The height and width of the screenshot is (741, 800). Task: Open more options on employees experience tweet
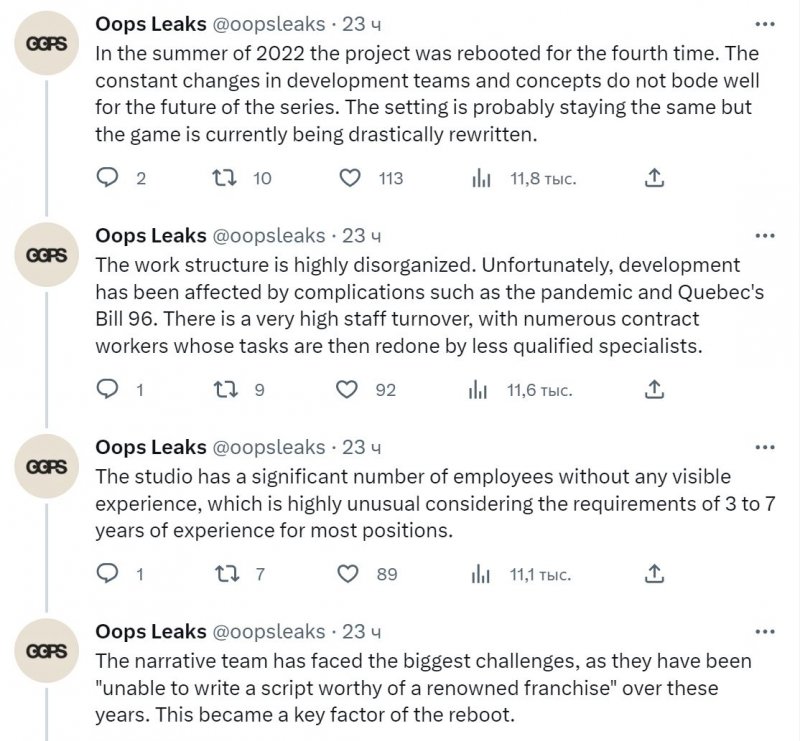[765, 447]
